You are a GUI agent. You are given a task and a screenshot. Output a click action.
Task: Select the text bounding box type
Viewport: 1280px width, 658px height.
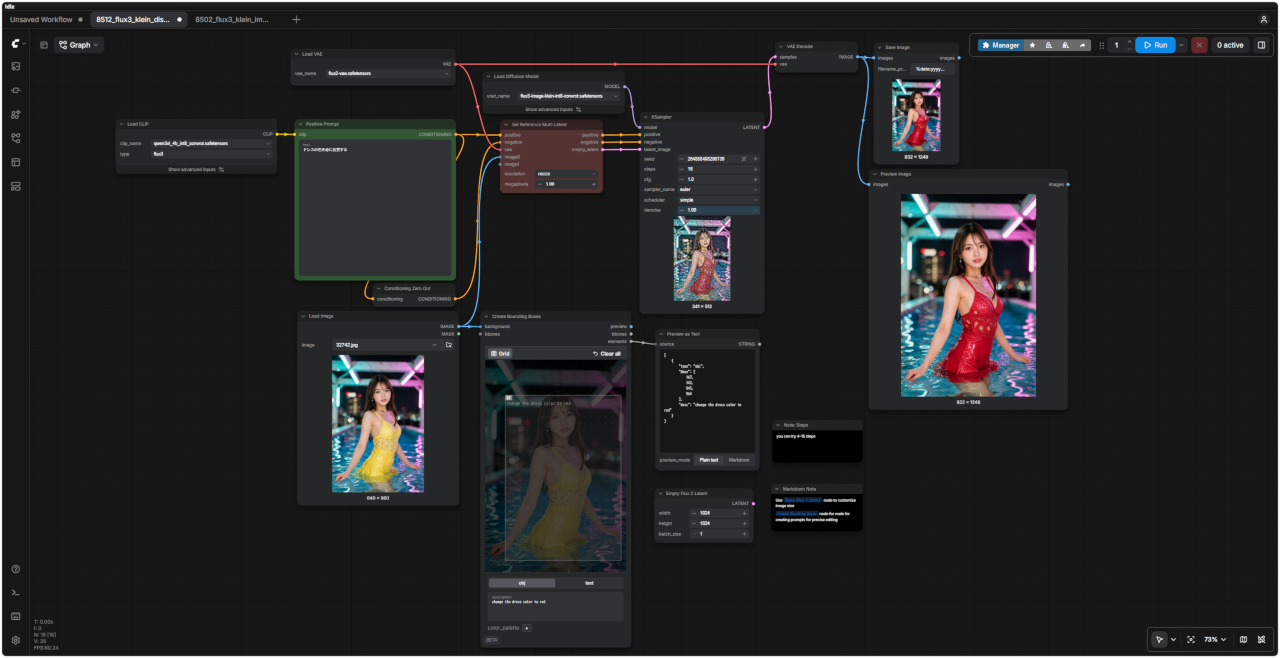tap(589, 583)
